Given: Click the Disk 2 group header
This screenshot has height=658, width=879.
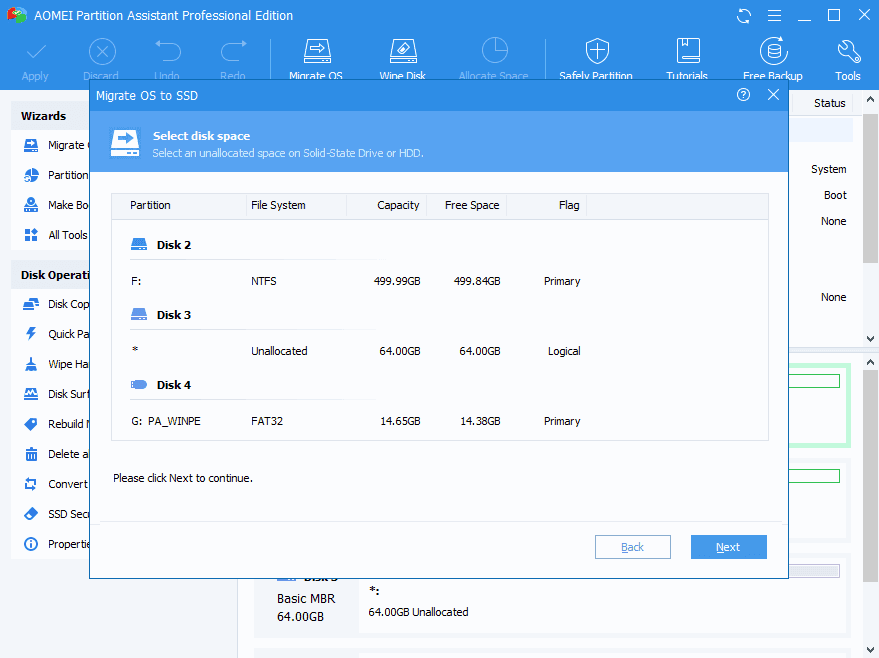Looking at the screenshot, I should 161,245.
